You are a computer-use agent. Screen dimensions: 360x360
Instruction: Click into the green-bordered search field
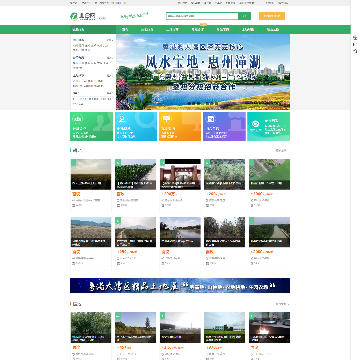(x=202, y=16)
